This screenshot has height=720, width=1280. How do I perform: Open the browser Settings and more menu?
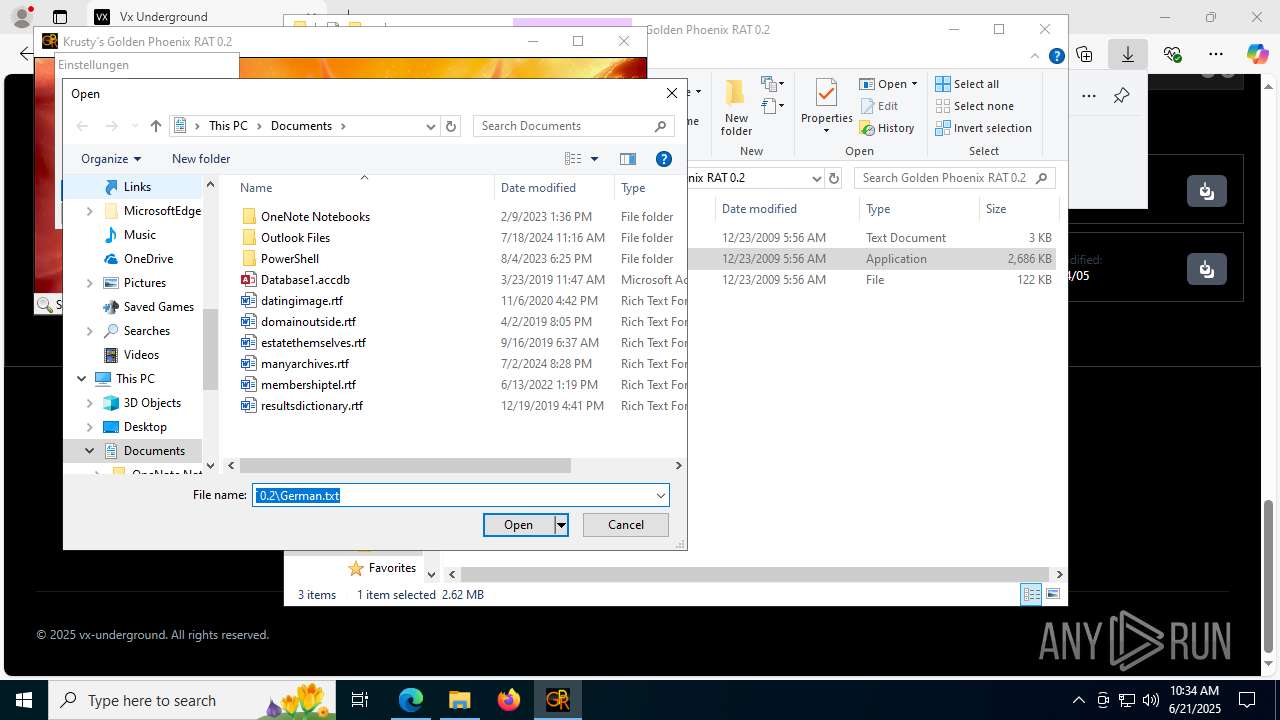point(1216,54)
